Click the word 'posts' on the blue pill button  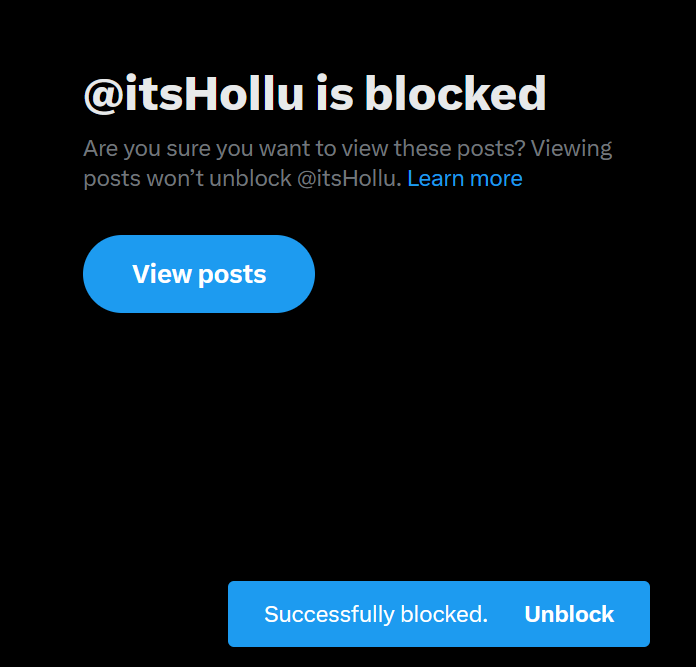click(232, 275)
